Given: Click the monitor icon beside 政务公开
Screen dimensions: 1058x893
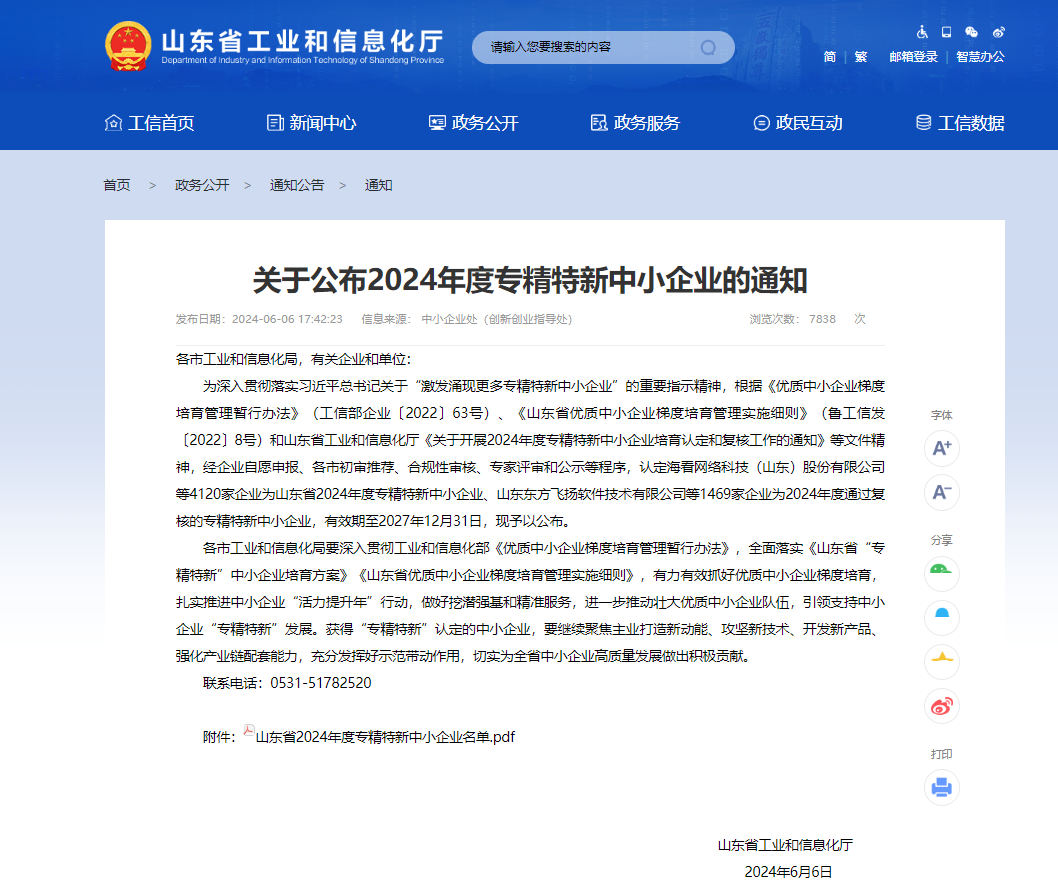Looking at the screenshot, I should coord(437,123).
